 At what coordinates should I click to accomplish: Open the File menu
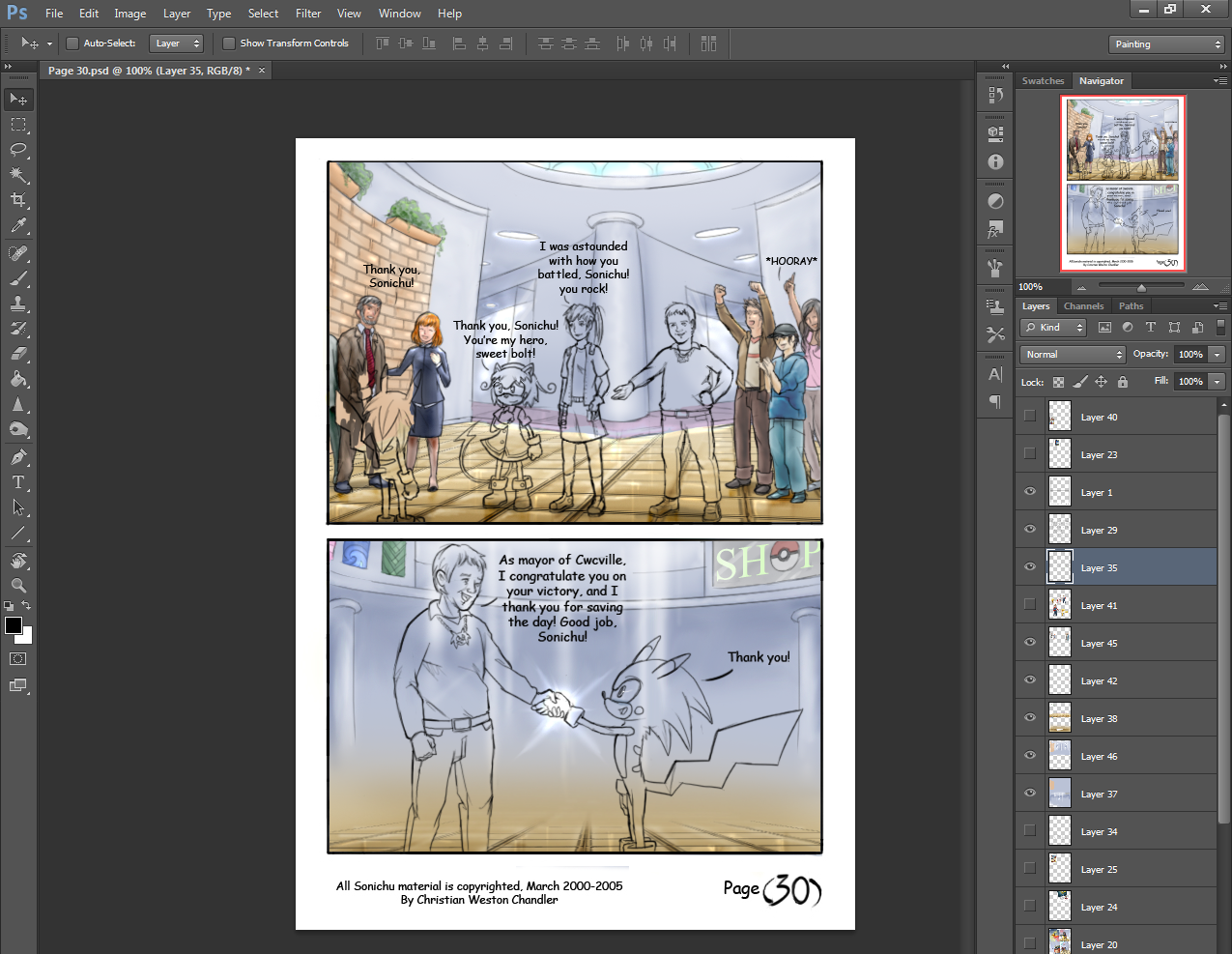(x=54, y=14)
